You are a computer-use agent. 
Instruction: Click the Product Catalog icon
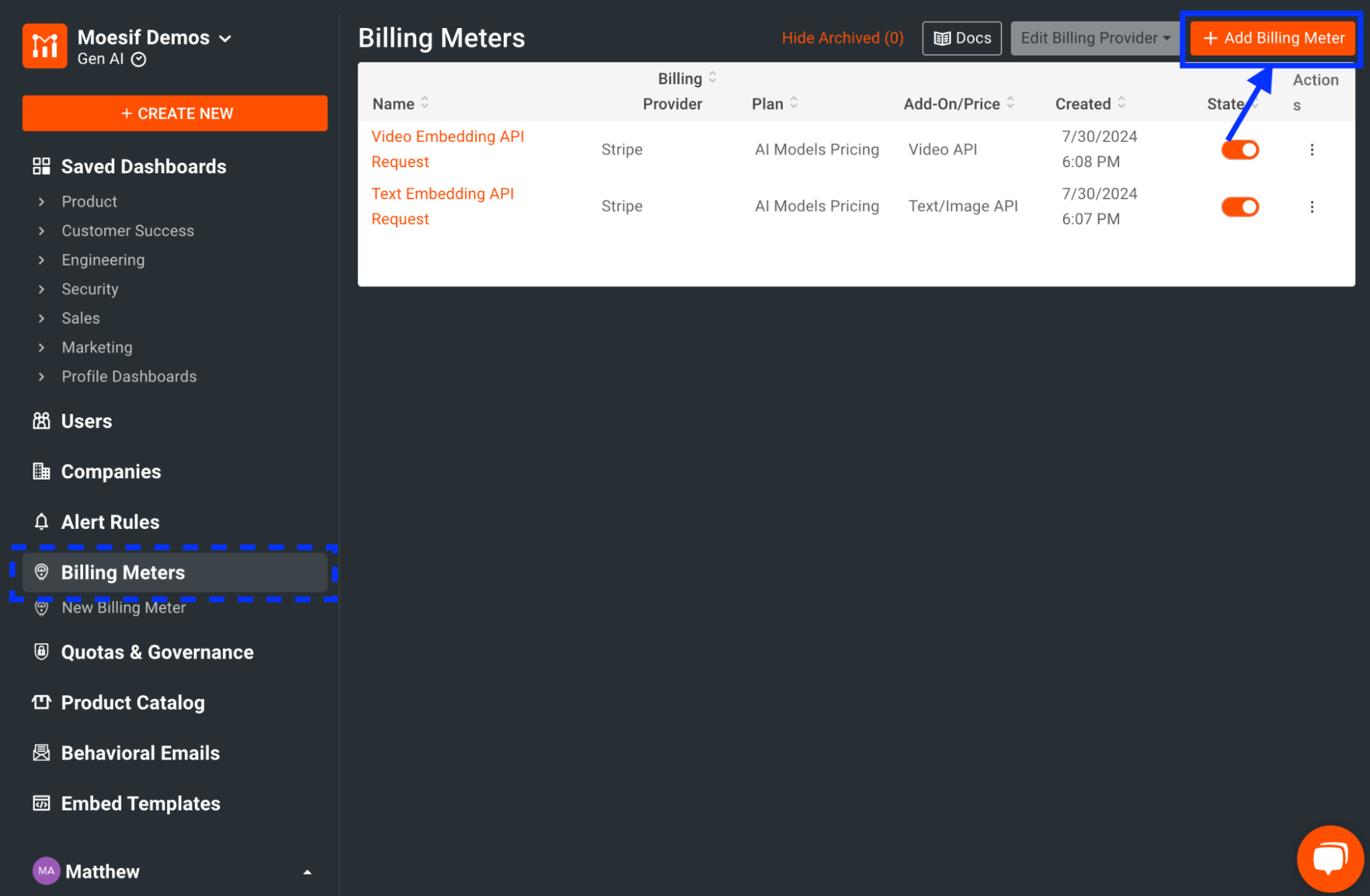41,702
